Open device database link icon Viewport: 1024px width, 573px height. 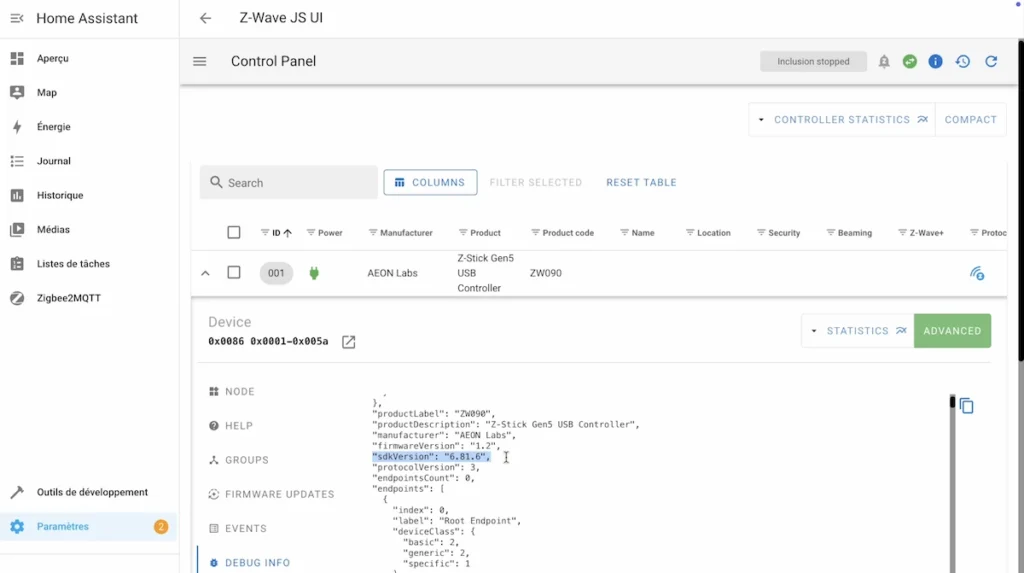(x=349, y=342)
